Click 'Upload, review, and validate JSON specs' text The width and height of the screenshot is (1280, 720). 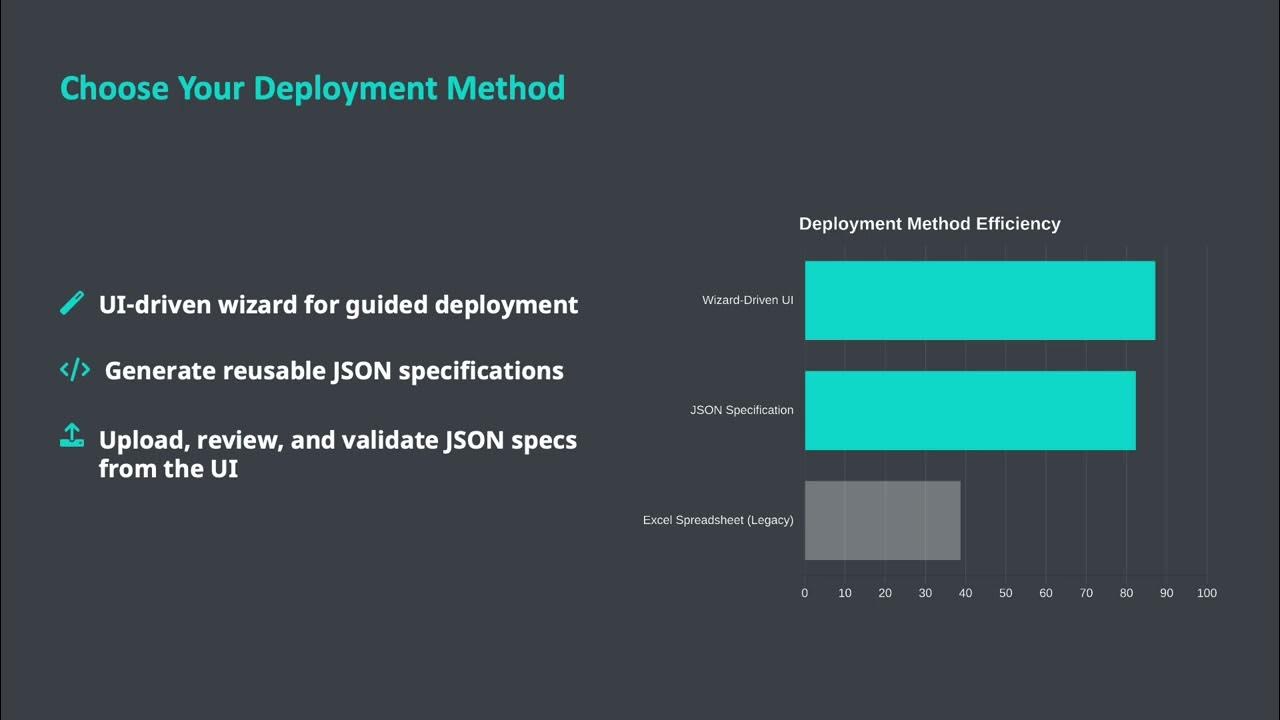pyautogui.click(x=337, y=440)
